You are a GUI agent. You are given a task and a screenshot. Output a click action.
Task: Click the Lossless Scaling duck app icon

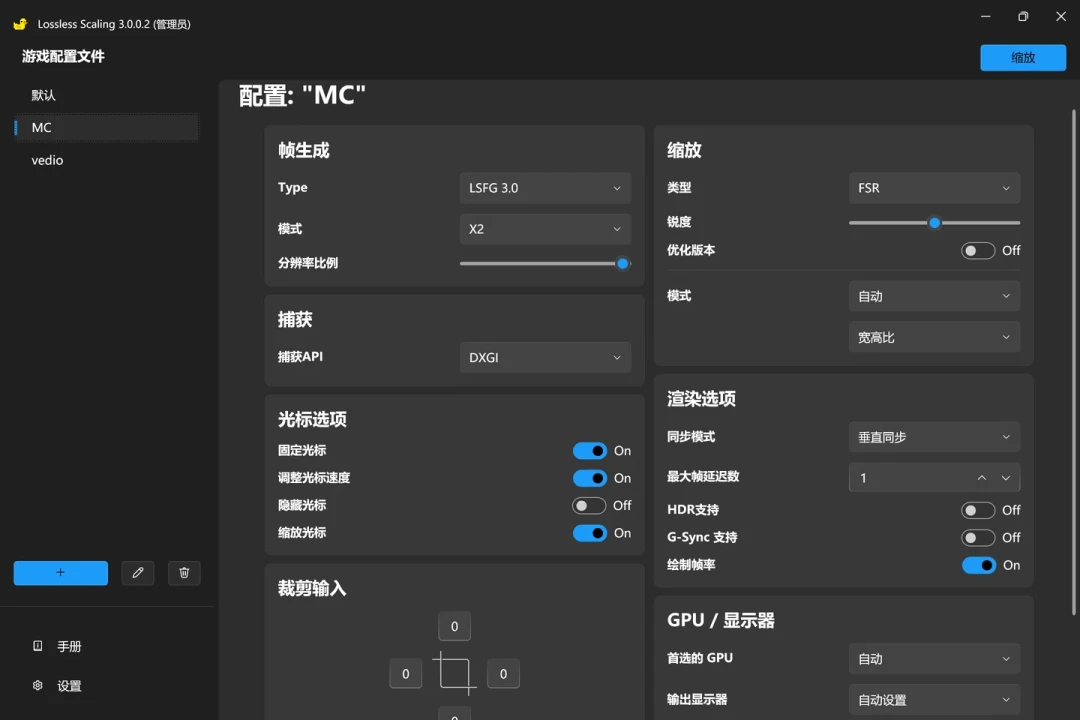point(20,24)
